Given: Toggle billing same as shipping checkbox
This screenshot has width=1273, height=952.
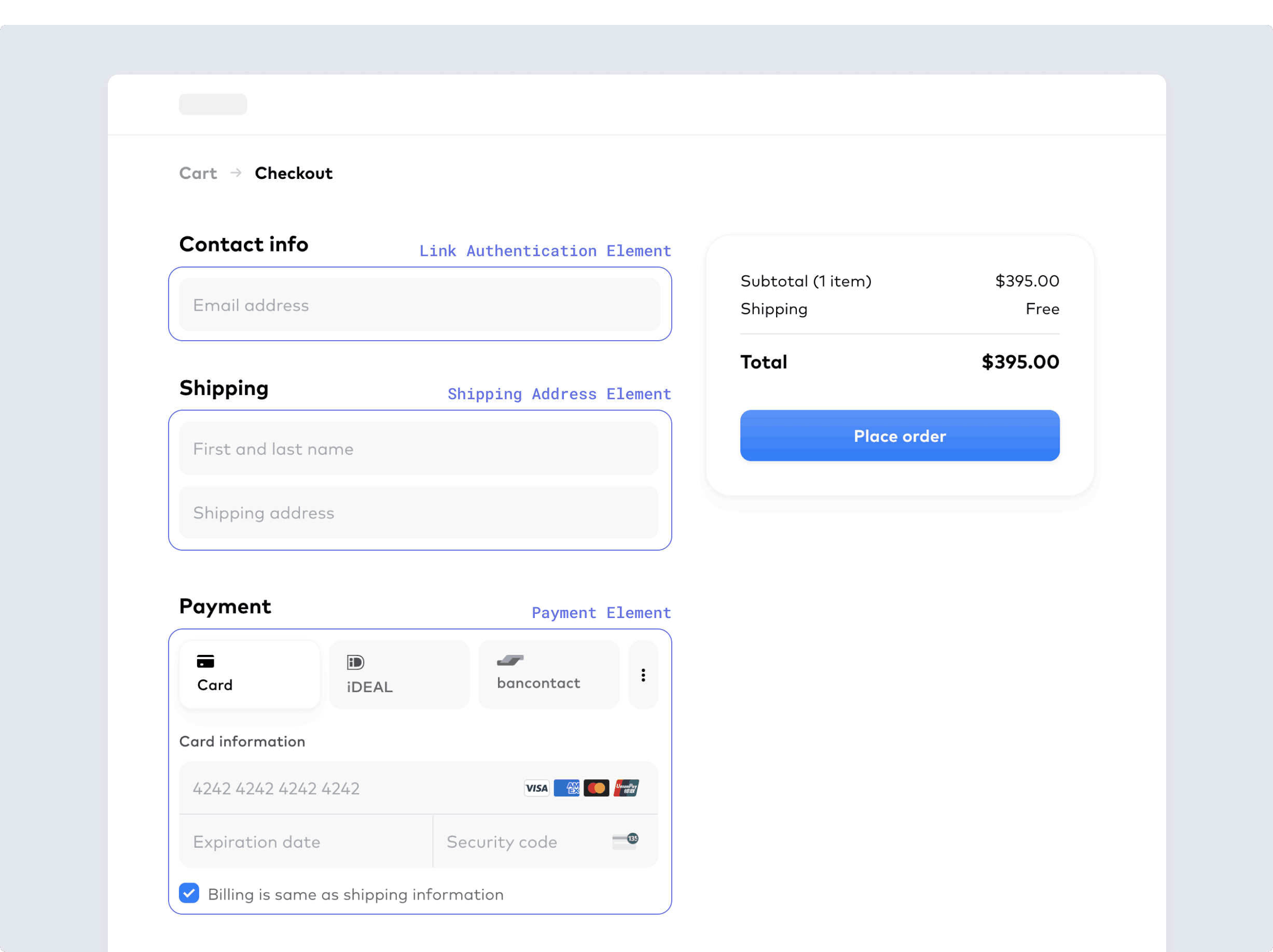Looking at the screenshot, I should [x=191, y=893].
